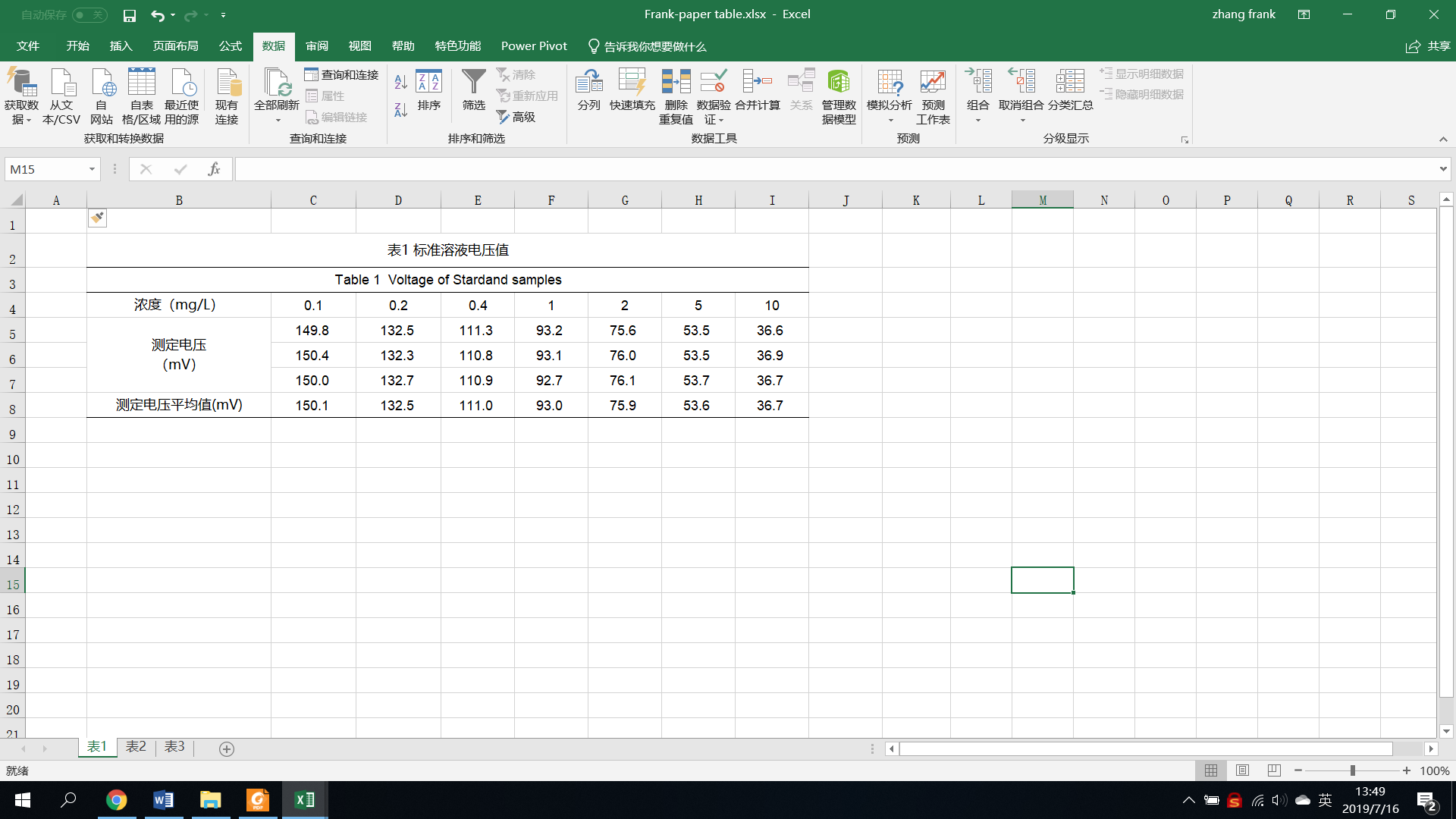The width and height of the screenshot is (1456, 819).
Task: Import from table/range (自表格/区域)
Action: click(141, 96)
